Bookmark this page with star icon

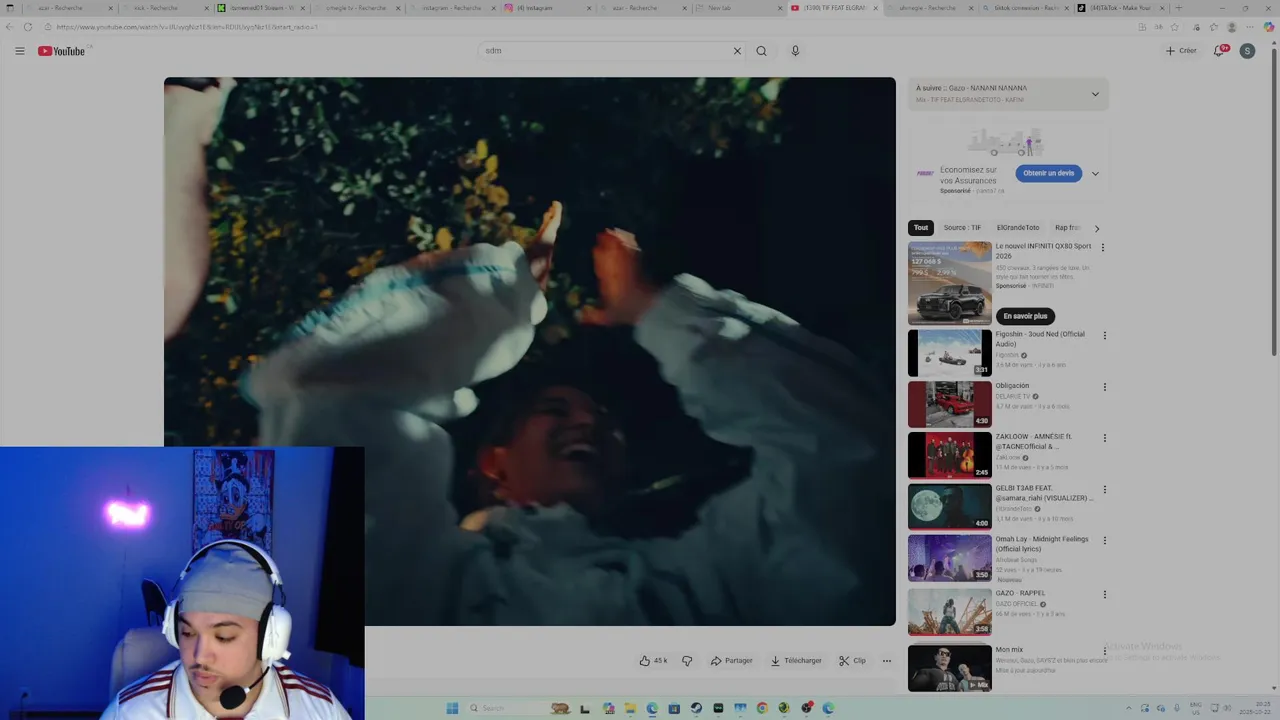coord(1174,27)
